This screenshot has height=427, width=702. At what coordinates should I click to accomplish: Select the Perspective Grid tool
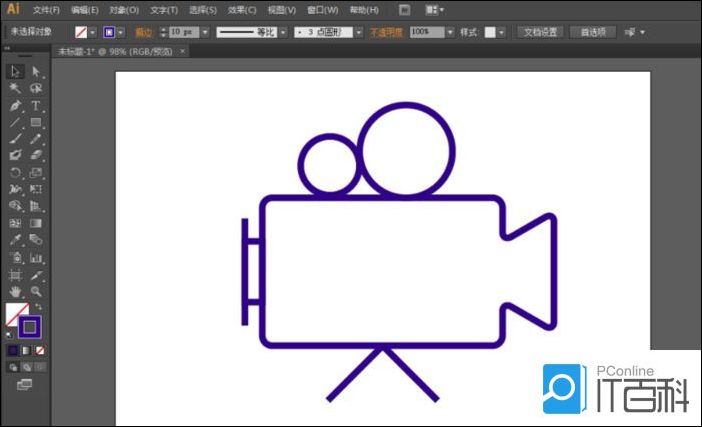coord(36,206)
